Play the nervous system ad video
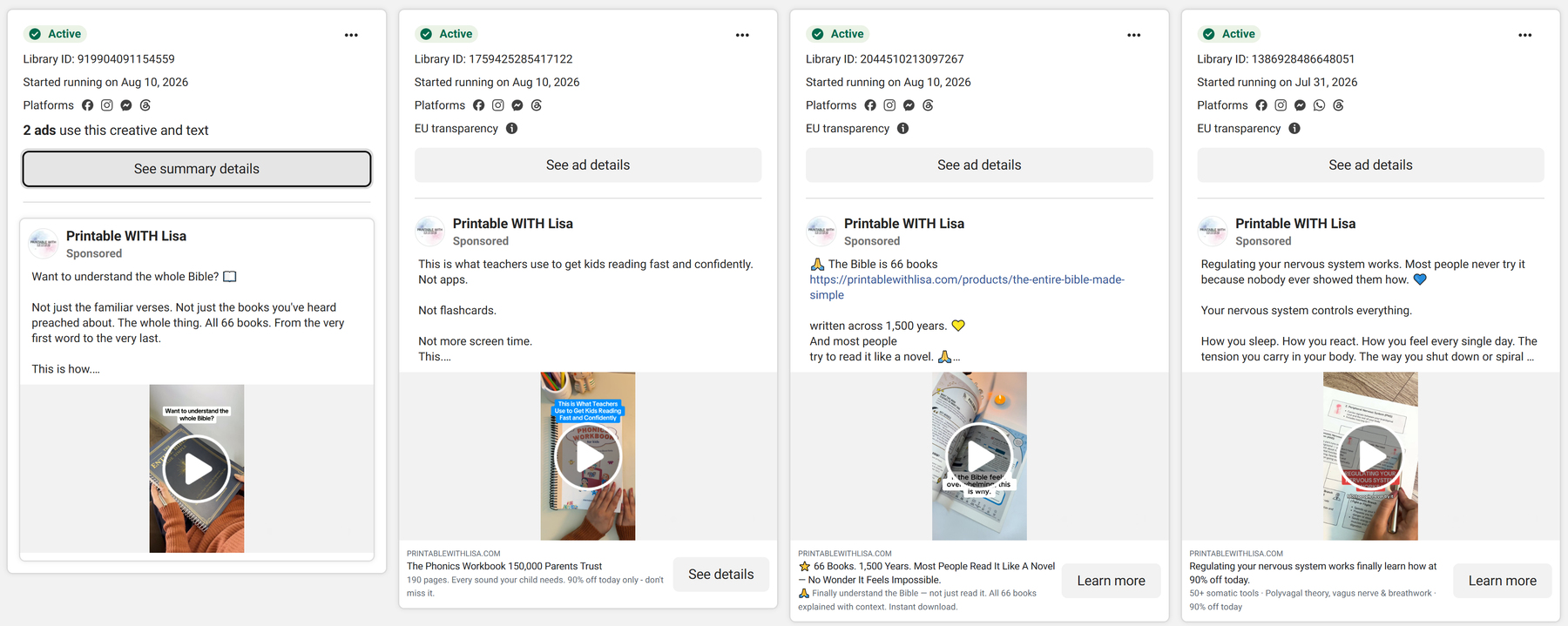The width and height of the screenshot is (1568, 626). tap(1370, 456)
